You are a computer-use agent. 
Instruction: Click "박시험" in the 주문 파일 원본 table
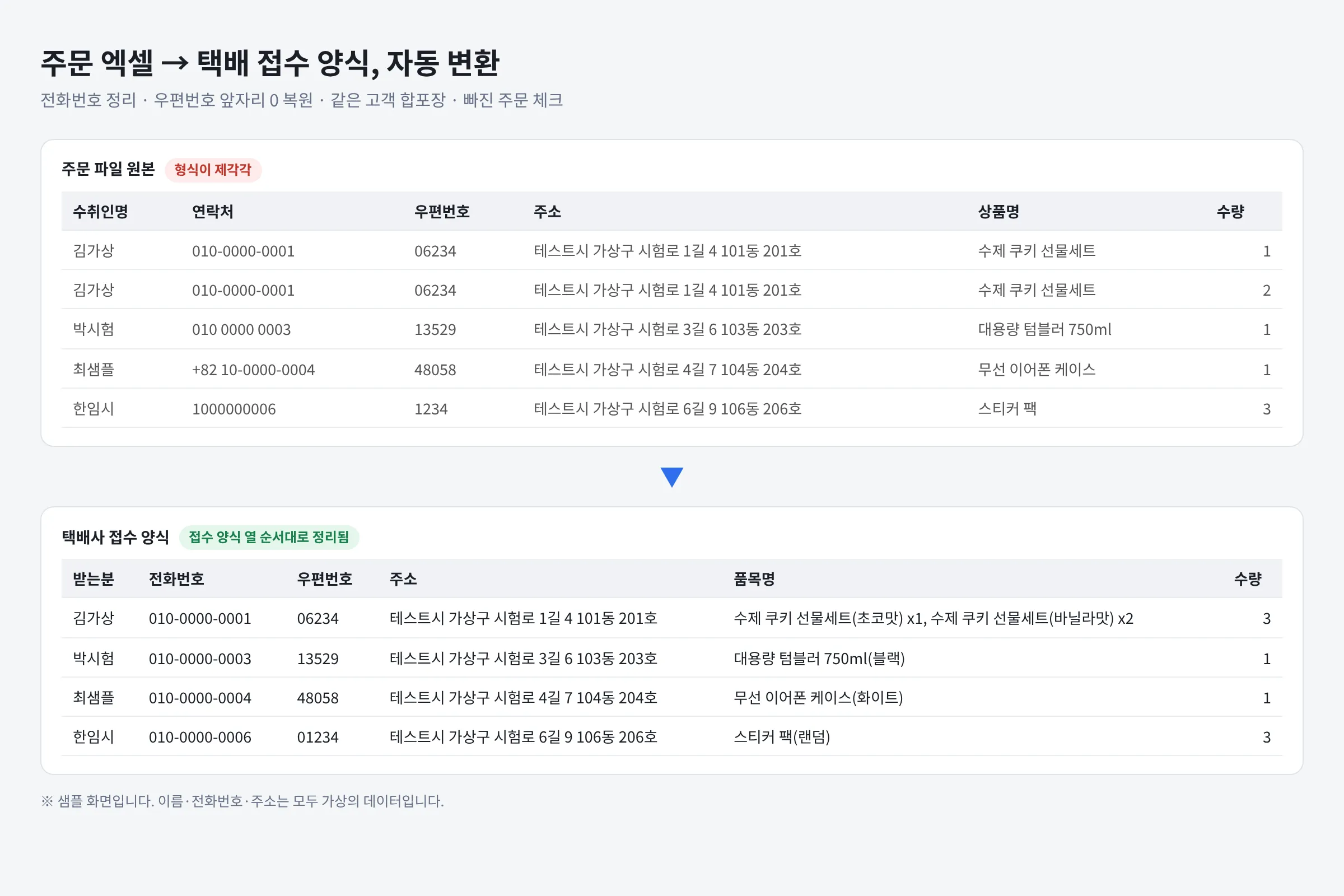pos(93,329)
